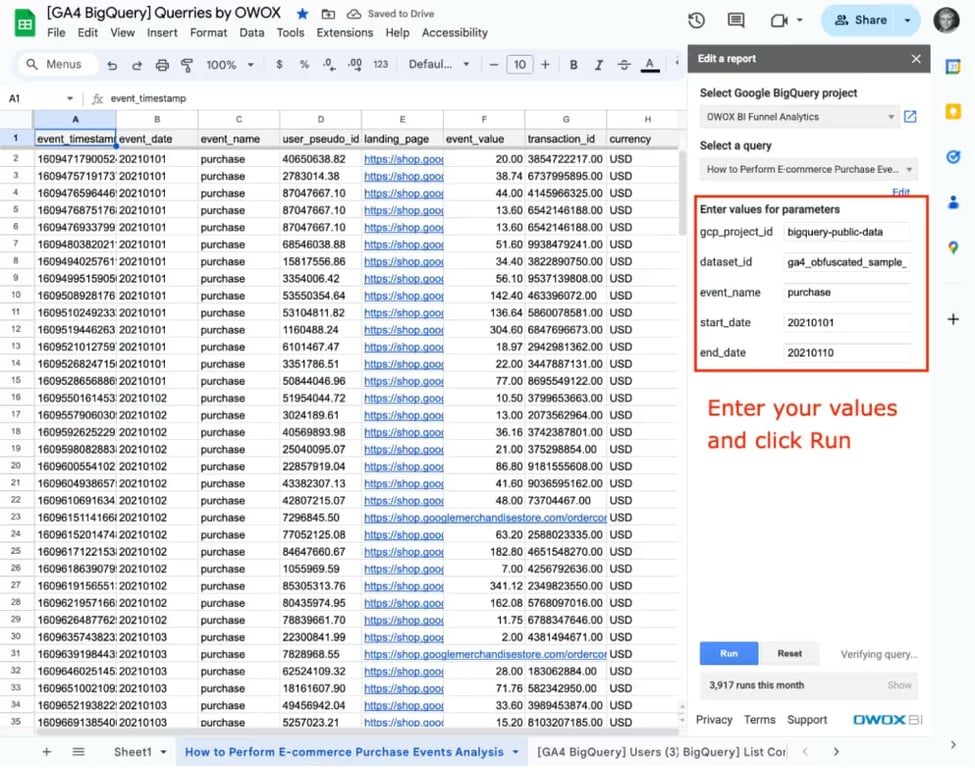Switch to the Sheet1 tab

pos(132,752)
